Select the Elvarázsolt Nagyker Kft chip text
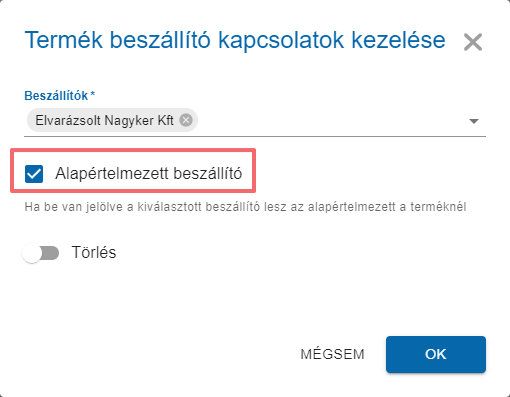 click(x=104, y=120)
